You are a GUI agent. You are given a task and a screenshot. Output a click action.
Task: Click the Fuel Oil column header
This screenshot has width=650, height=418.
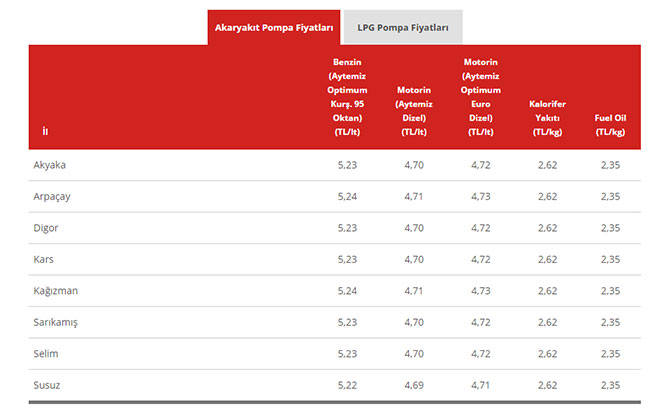click(x=610, y=124)
